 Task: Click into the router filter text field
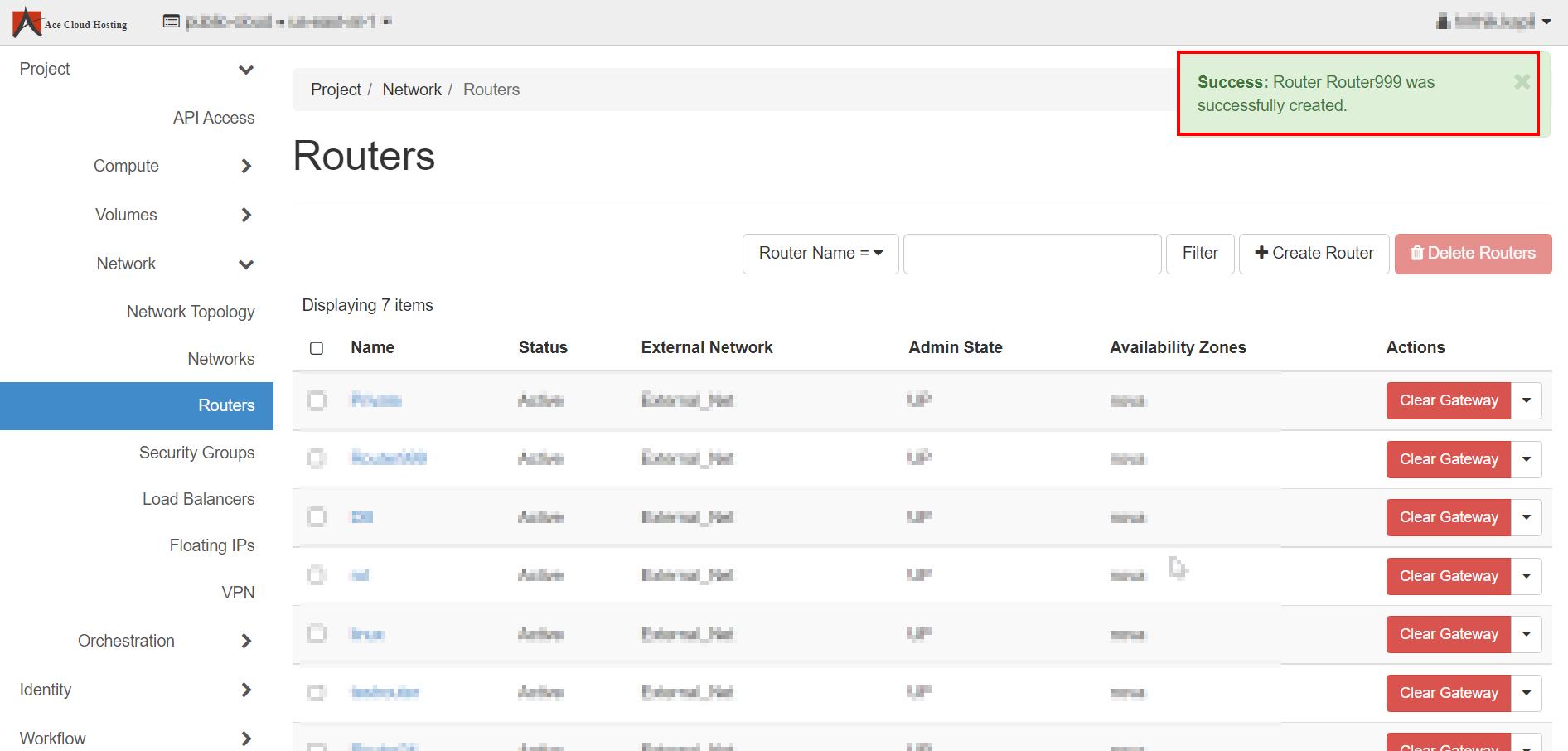[x=1031, y=254]
